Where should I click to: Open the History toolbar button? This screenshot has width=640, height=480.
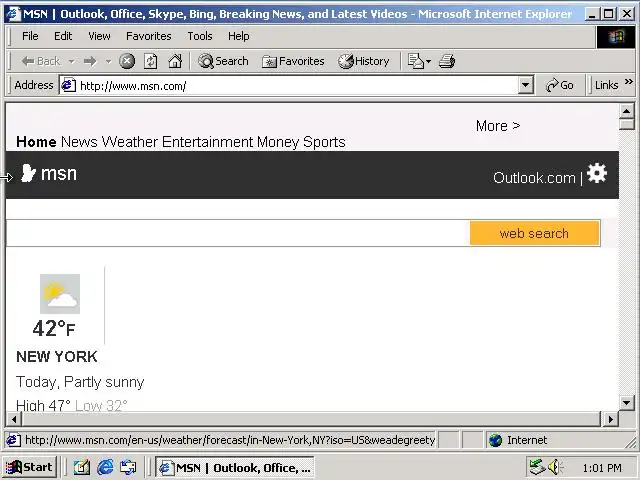pos(364,61)
